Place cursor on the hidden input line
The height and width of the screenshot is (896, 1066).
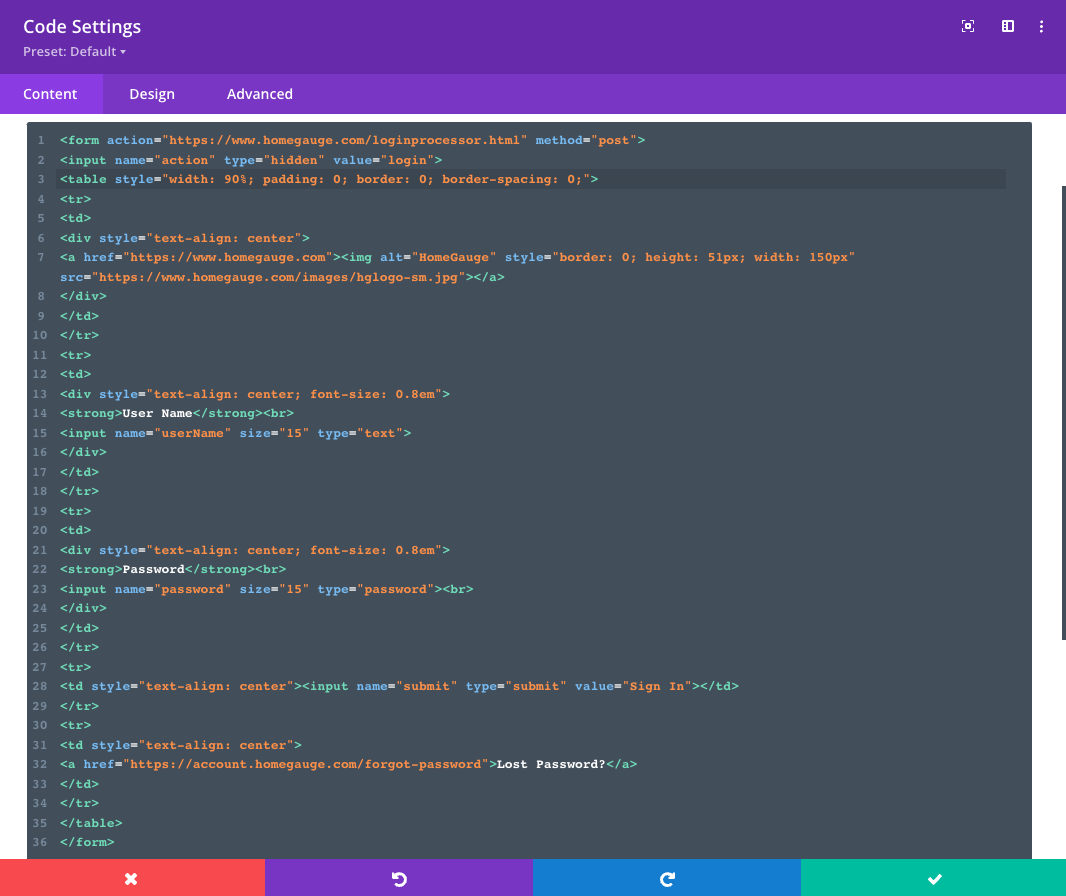pyautogui.click(x=251, y=160)
